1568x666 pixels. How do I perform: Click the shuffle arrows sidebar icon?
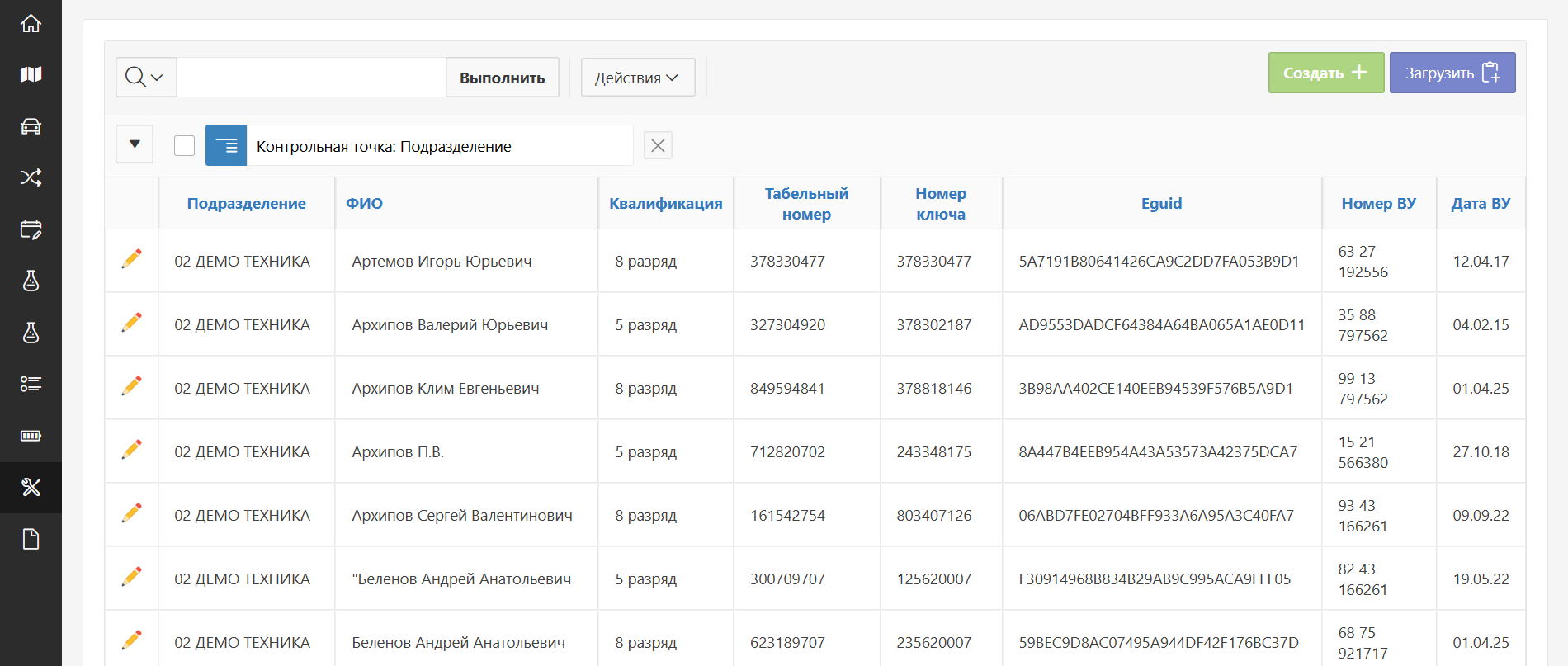click(31, 177)
